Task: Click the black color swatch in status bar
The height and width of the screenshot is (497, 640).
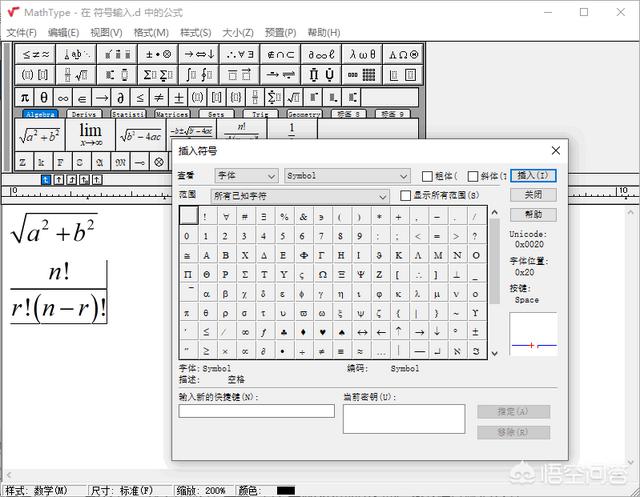Action: (285, 490)
